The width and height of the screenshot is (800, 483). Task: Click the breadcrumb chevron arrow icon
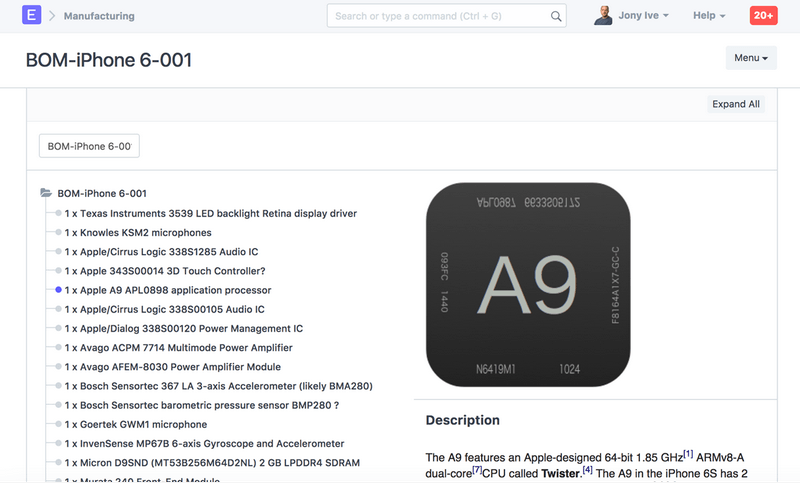pos(53,16)
